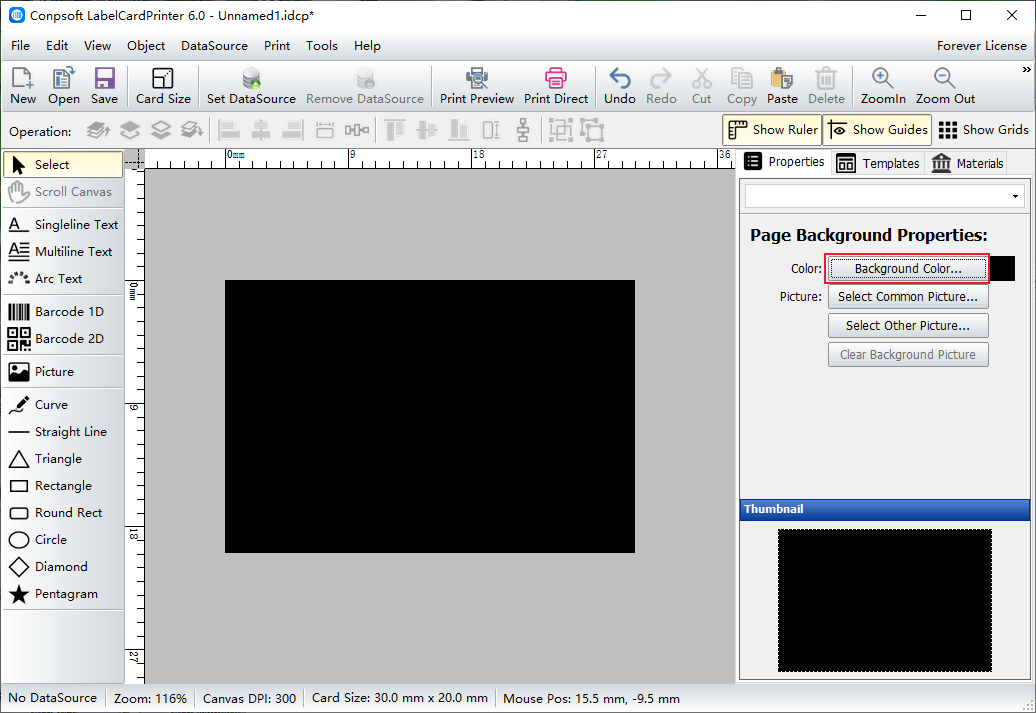Click the Forever License label
Image resolution: width=1036 pixels, height=713 pixels.
pyautogui.click(x=981, y=46)
